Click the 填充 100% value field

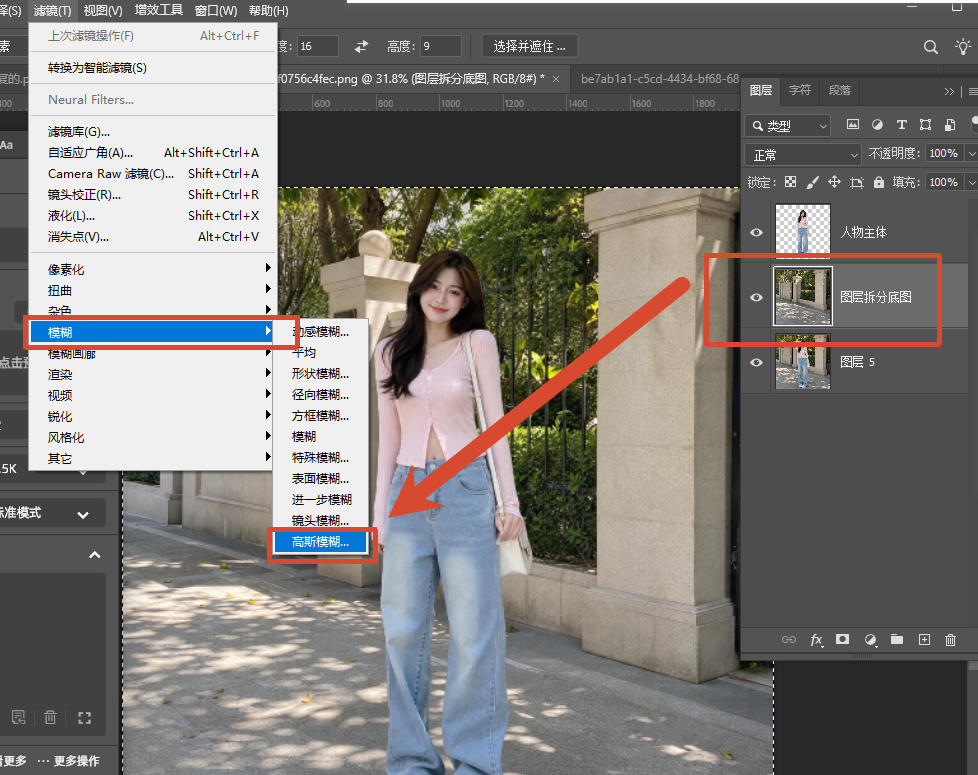[944, 182]
